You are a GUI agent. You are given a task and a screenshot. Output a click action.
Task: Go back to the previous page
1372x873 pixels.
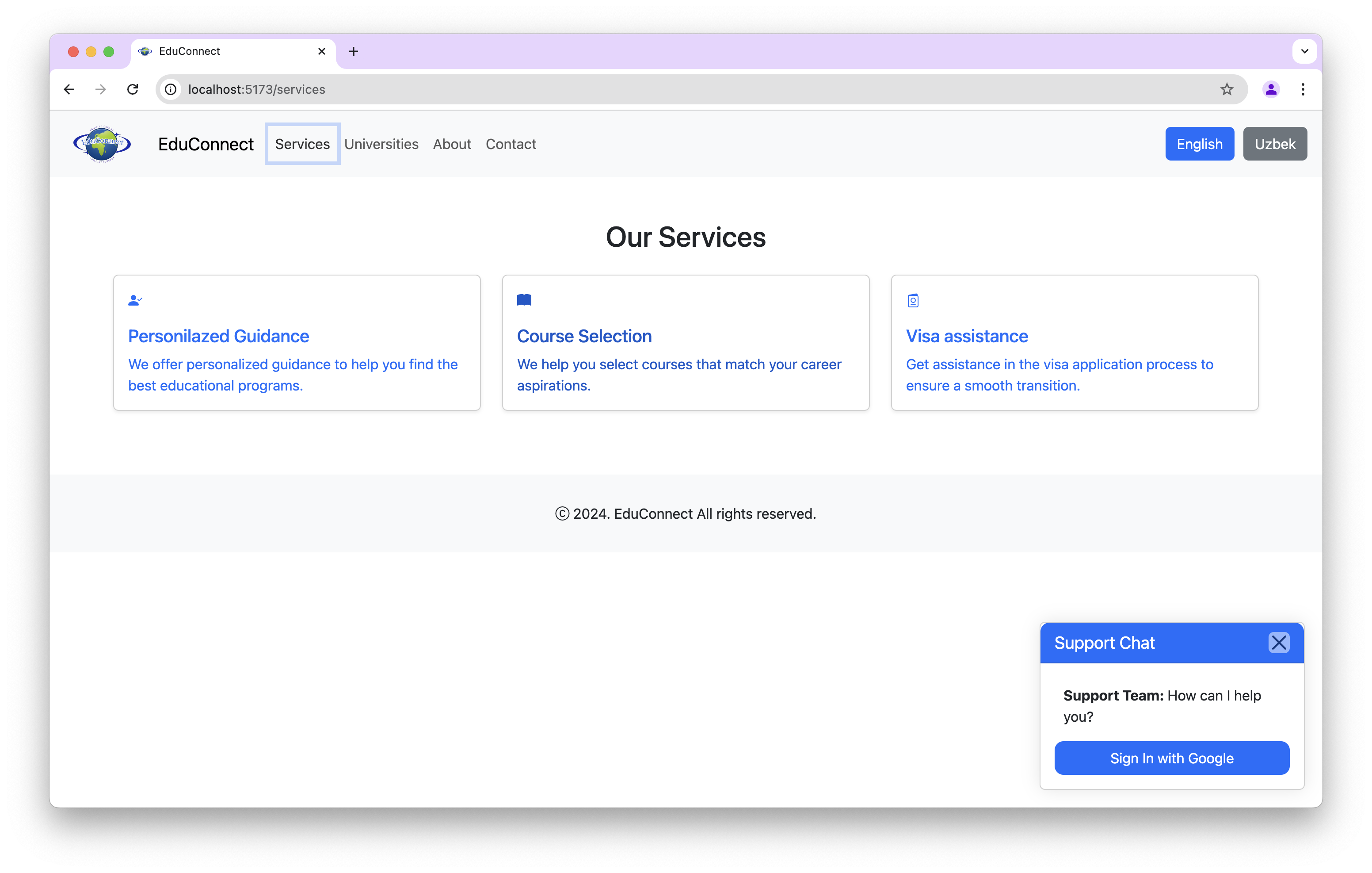click(69, 89)
